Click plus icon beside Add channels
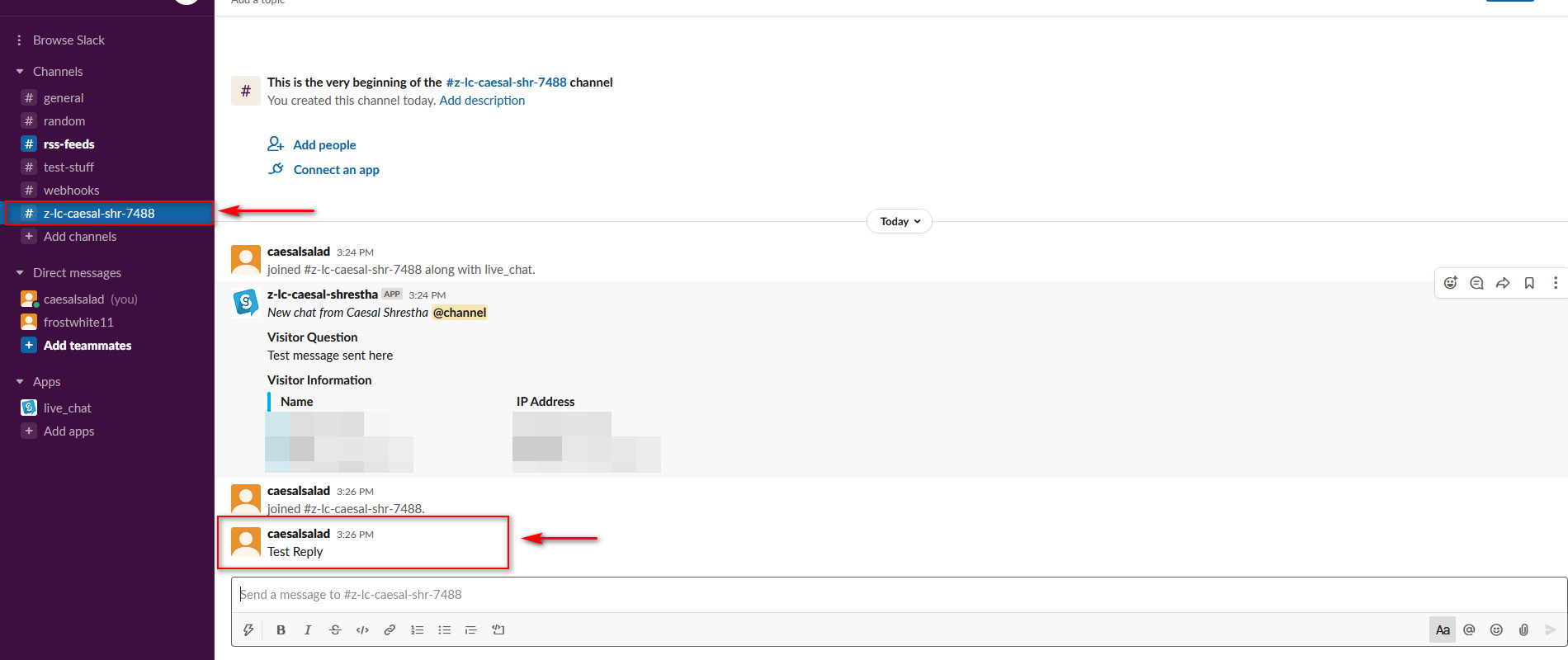Image resolution: width=1568 pixels, height=660 pixels. click(29, 236)
